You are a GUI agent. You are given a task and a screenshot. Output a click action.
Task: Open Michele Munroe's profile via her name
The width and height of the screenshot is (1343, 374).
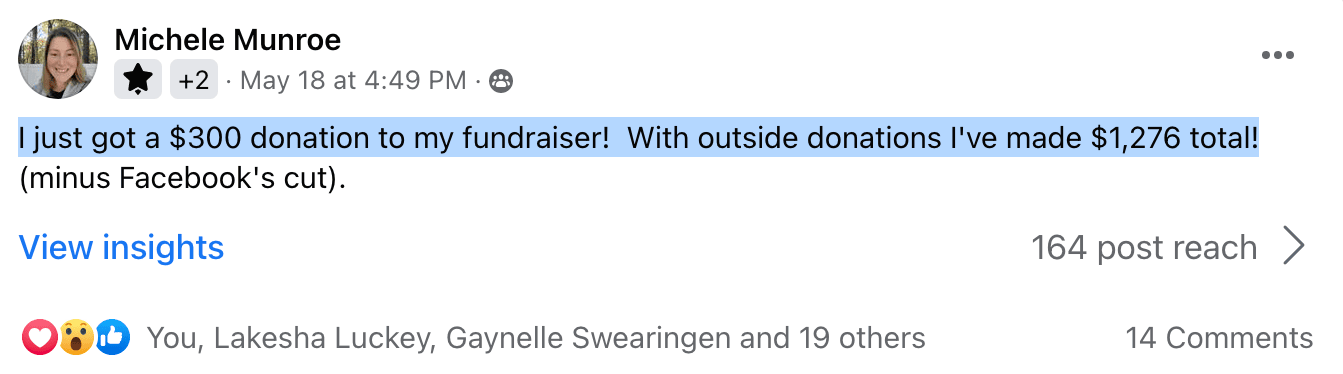[x=228, y=40]
